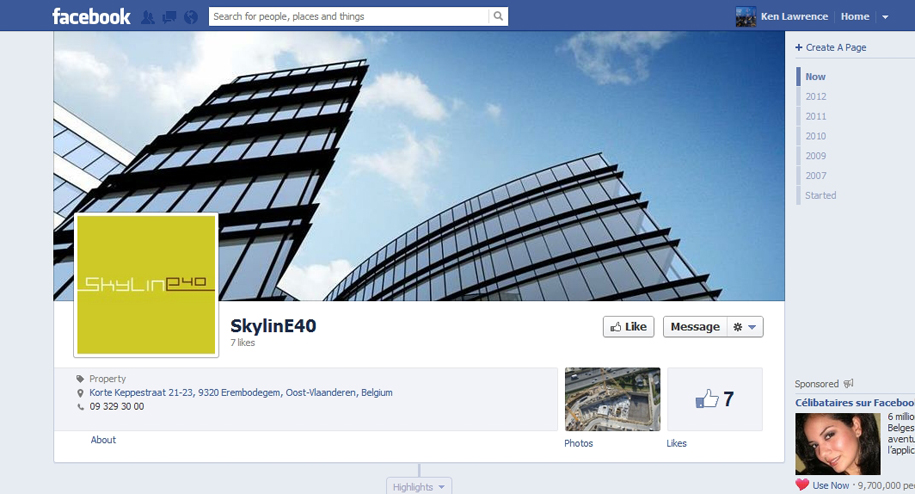Click Use Now in the ad
Viewport: 915px width, 494px height.
tap(830, 485)
